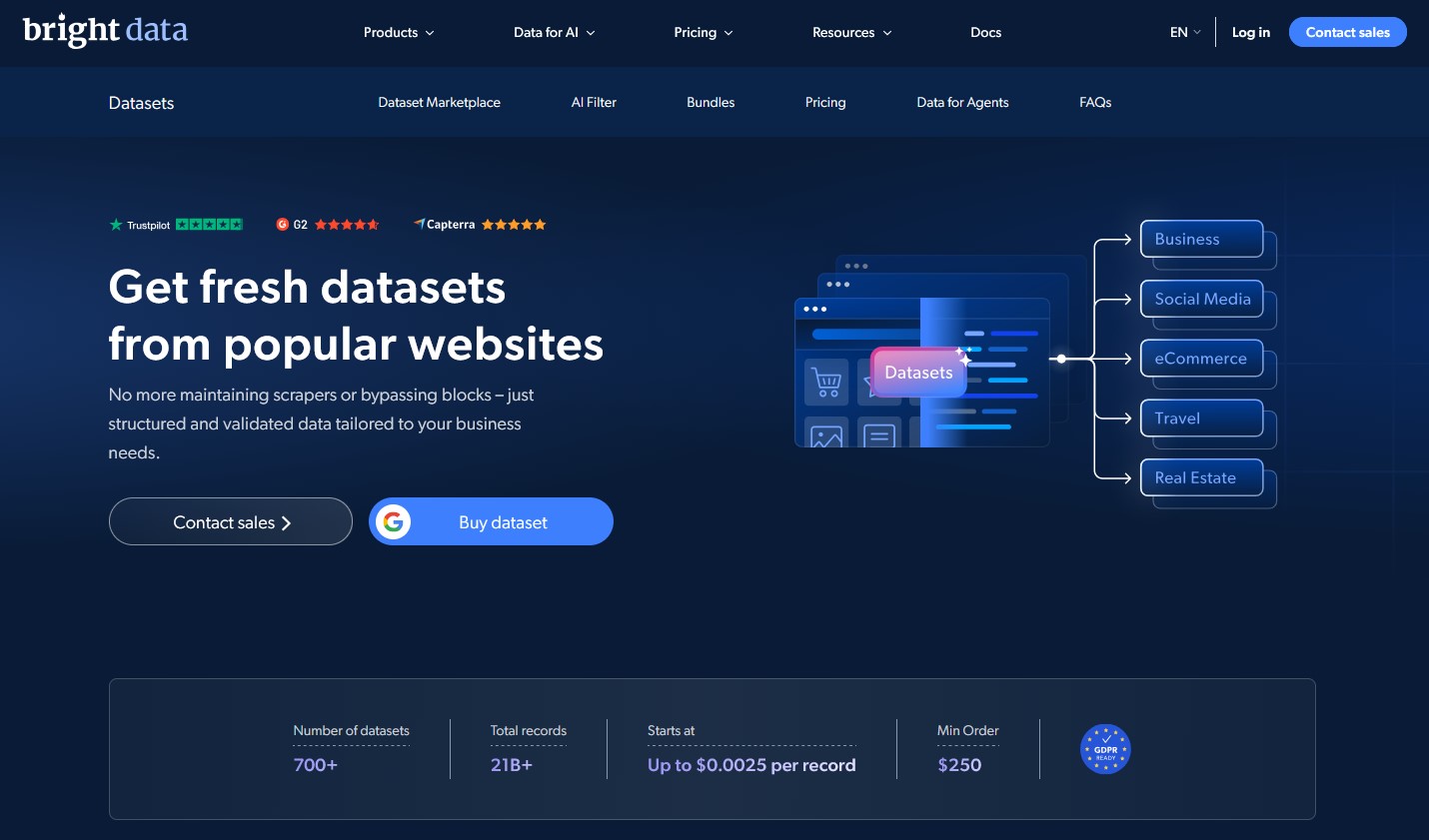Click the document icon in illustration
The height and width of the screenshot is (840, 1429).
click(879, 433)
